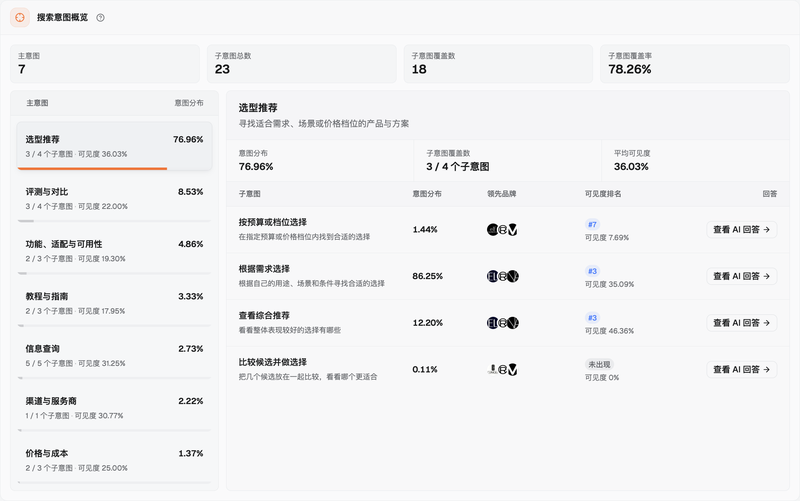Select the 价格与成本 intent item
The width and height of the screenshot is (800, 501).
pyautogui.click(x=114, y=461)
